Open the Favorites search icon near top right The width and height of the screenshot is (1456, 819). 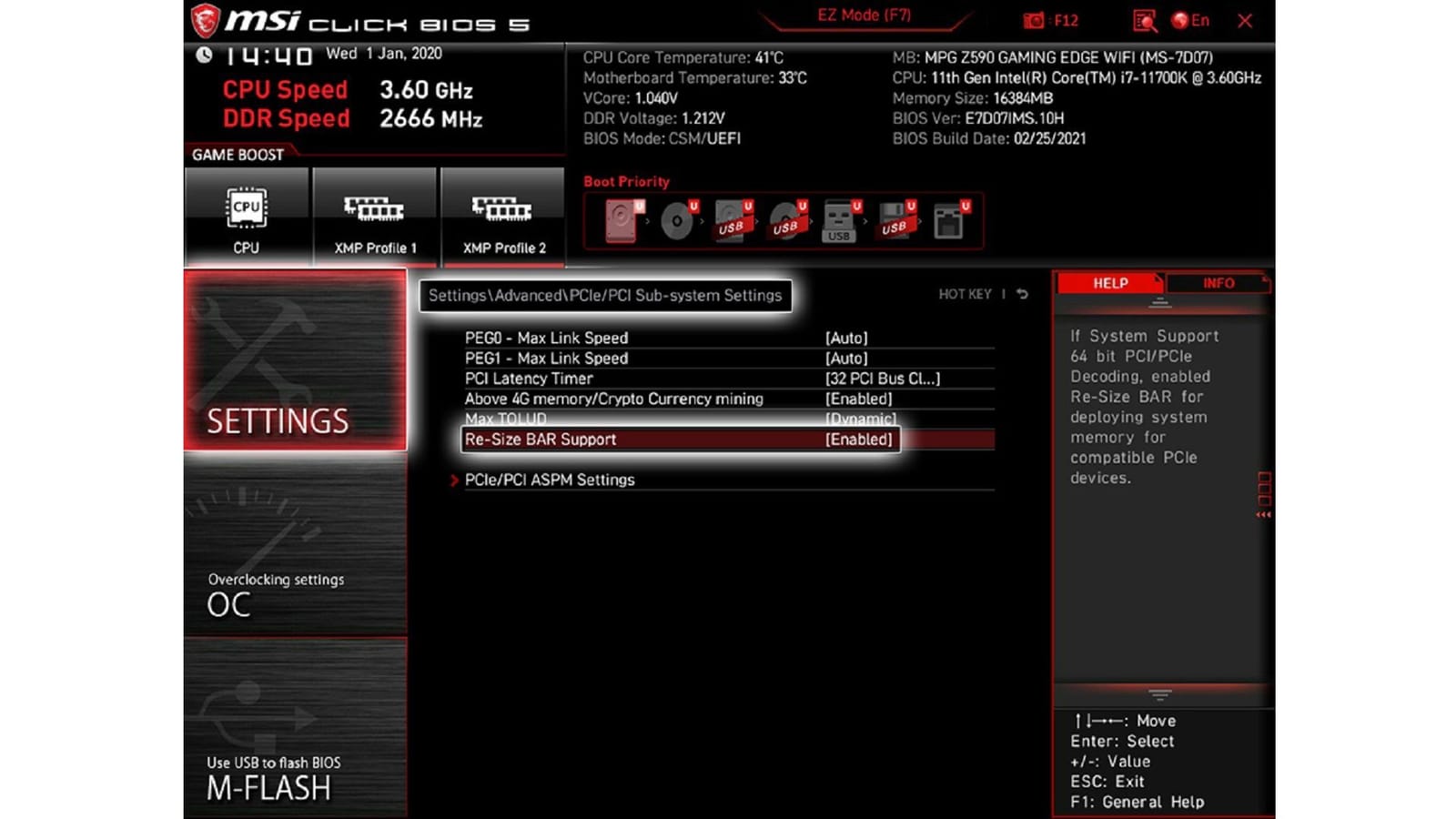coord(1145,20)
